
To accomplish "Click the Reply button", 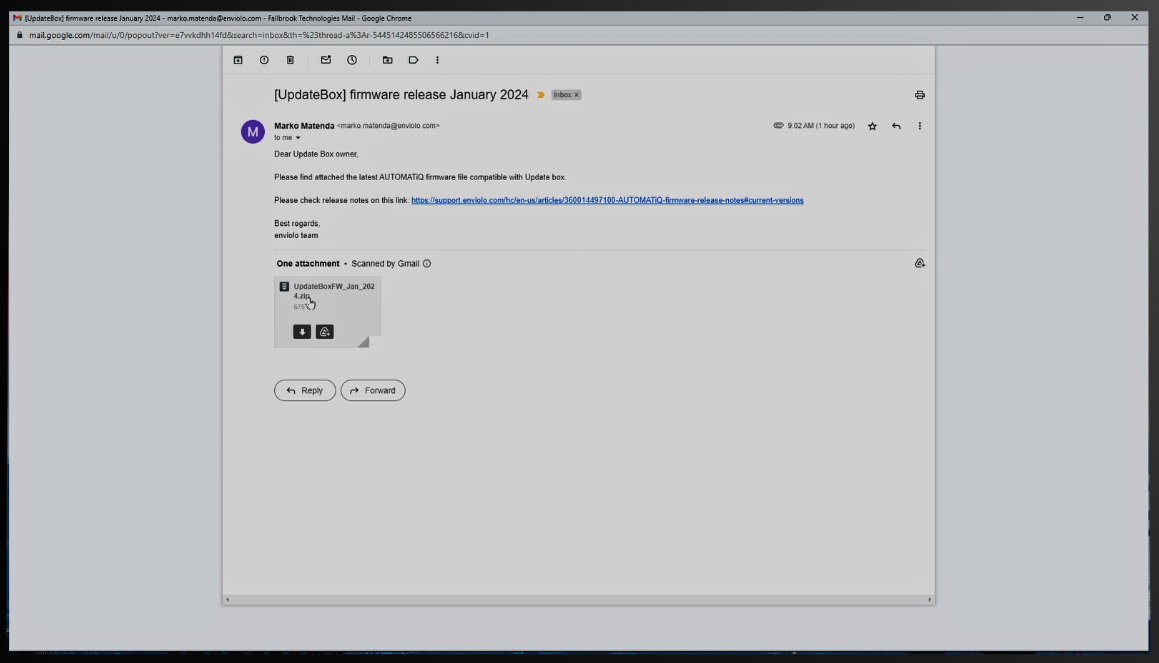I will tap(305, 390).
